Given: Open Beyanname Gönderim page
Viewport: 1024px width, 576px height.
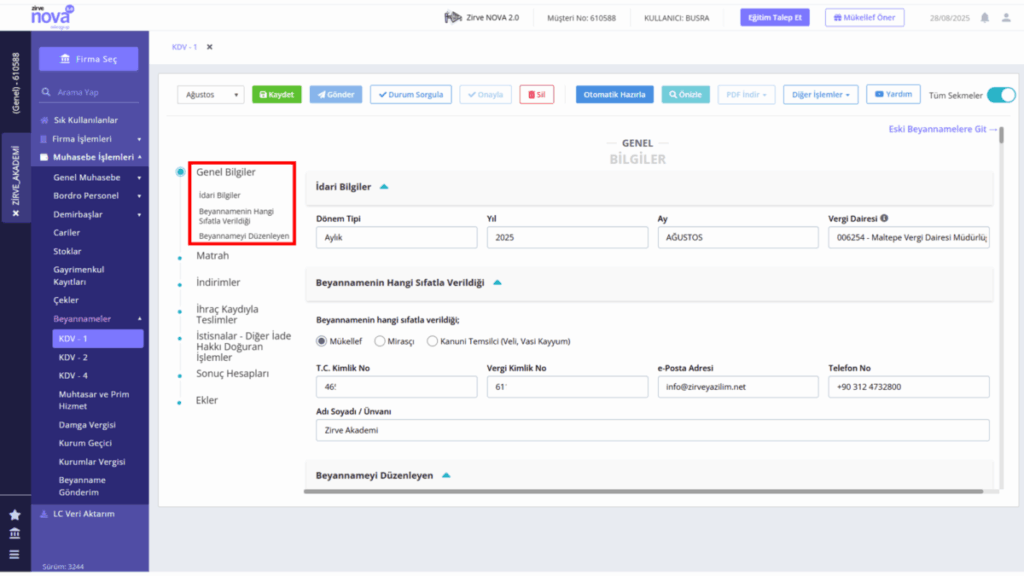Looking at the screenshot, I should click(x=82, y=486).
